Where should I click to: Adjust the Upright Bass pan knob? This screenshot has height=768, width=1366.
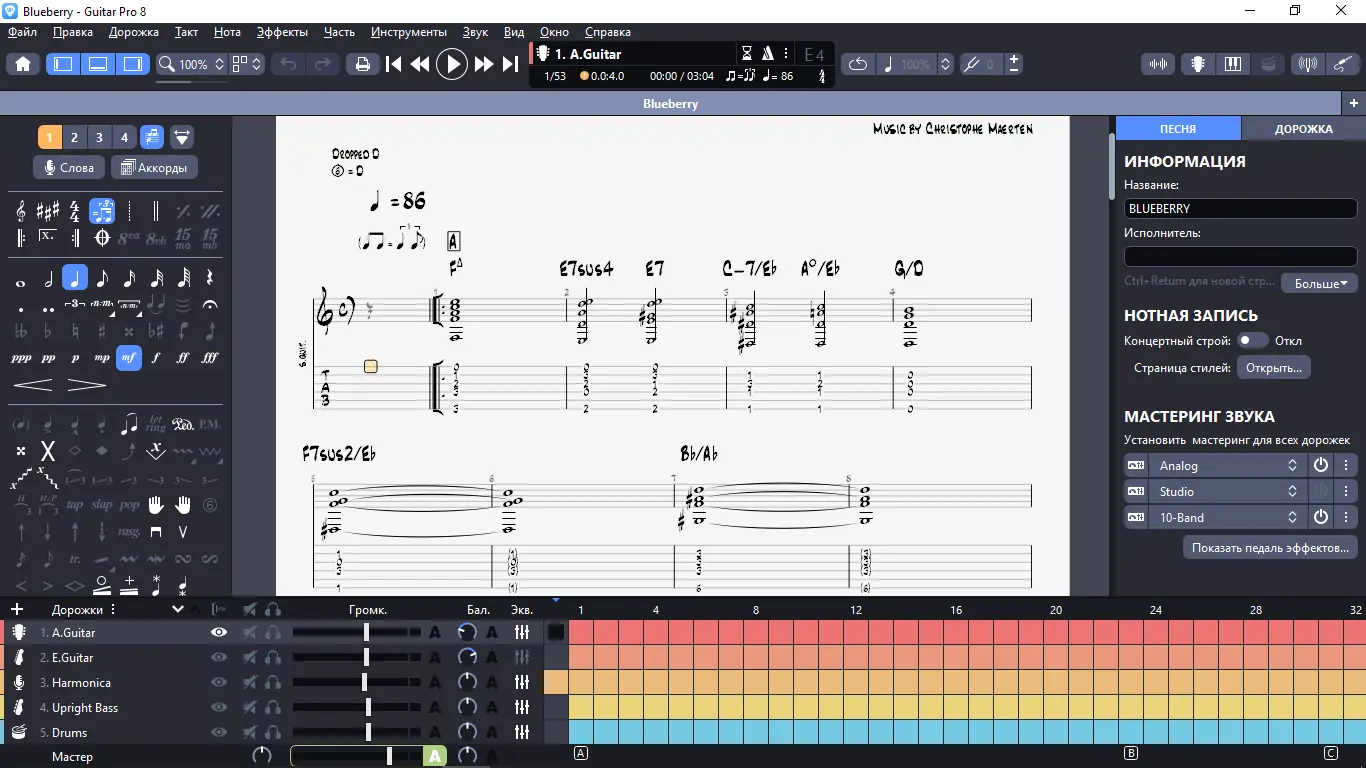point(467,707)
